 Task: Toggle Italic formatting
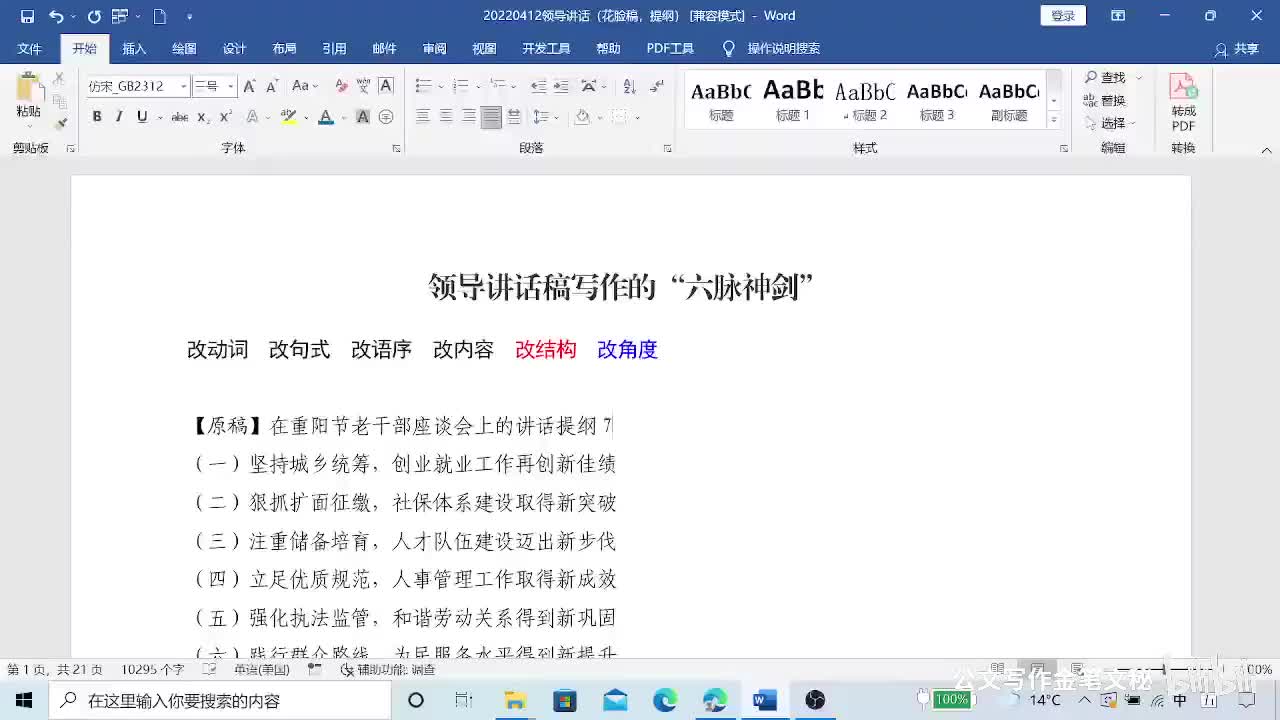pos(119,117)
